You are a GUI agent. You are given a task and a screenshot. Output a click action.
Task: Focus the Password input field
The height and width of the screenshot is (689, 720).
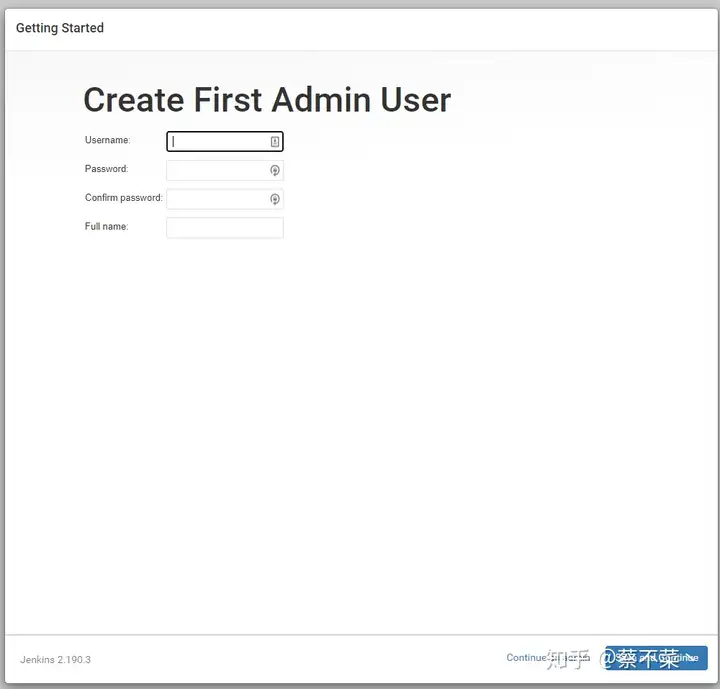tap(225, 170)
